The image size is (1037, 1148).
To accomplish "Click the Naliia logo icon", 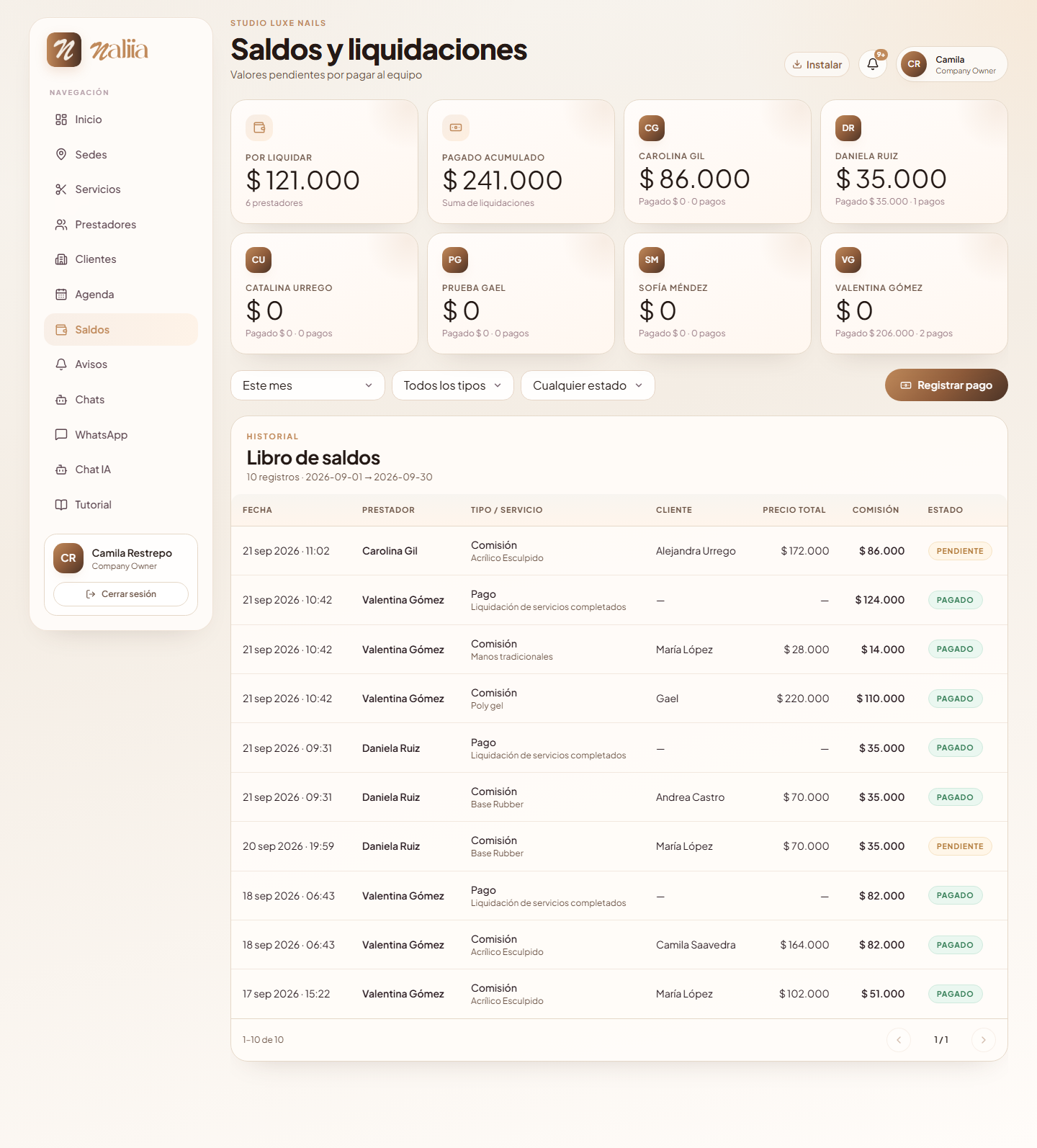I will [64, 50].
